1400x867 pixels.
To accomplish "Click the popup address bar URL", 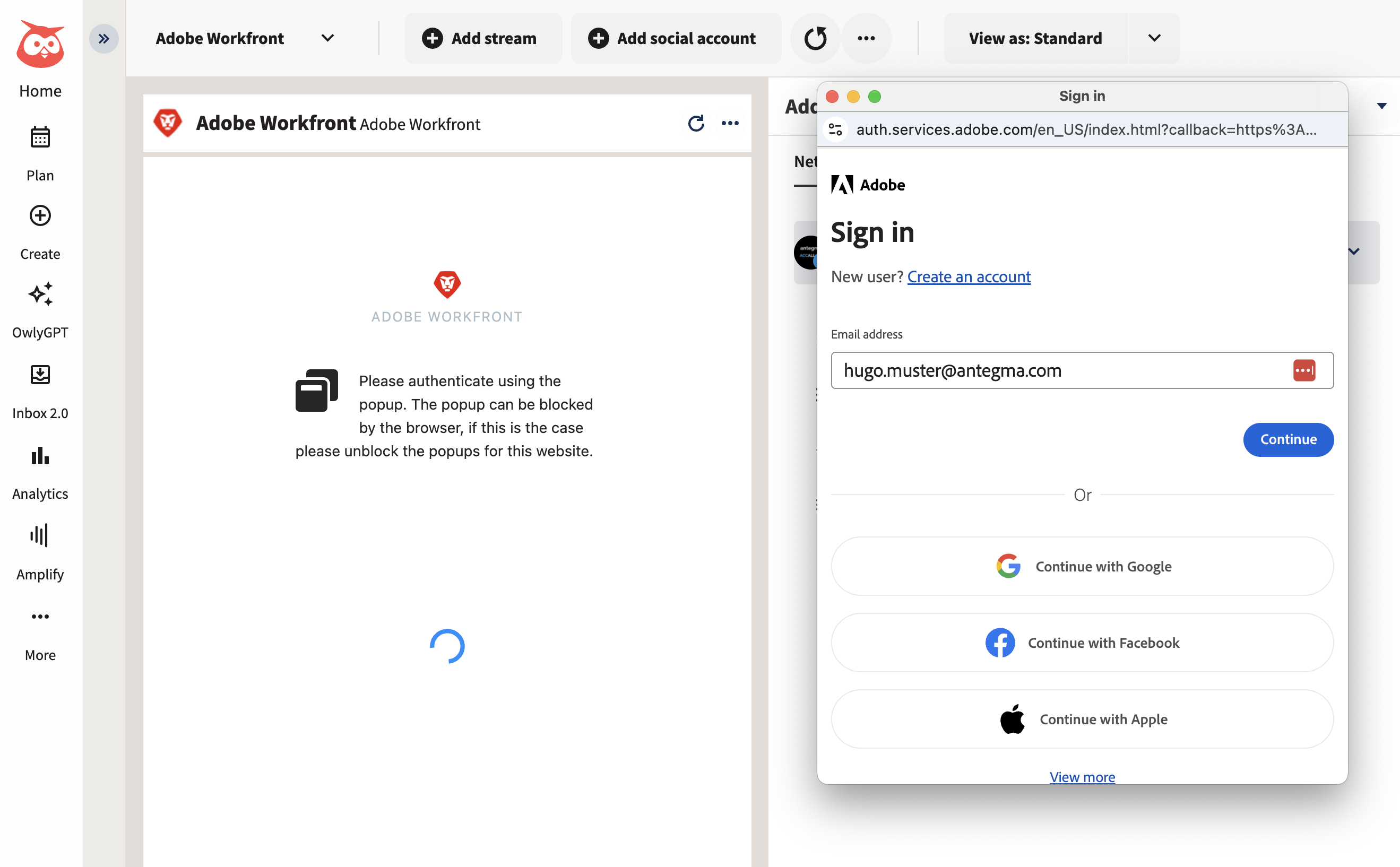I will click(1086, 129).
